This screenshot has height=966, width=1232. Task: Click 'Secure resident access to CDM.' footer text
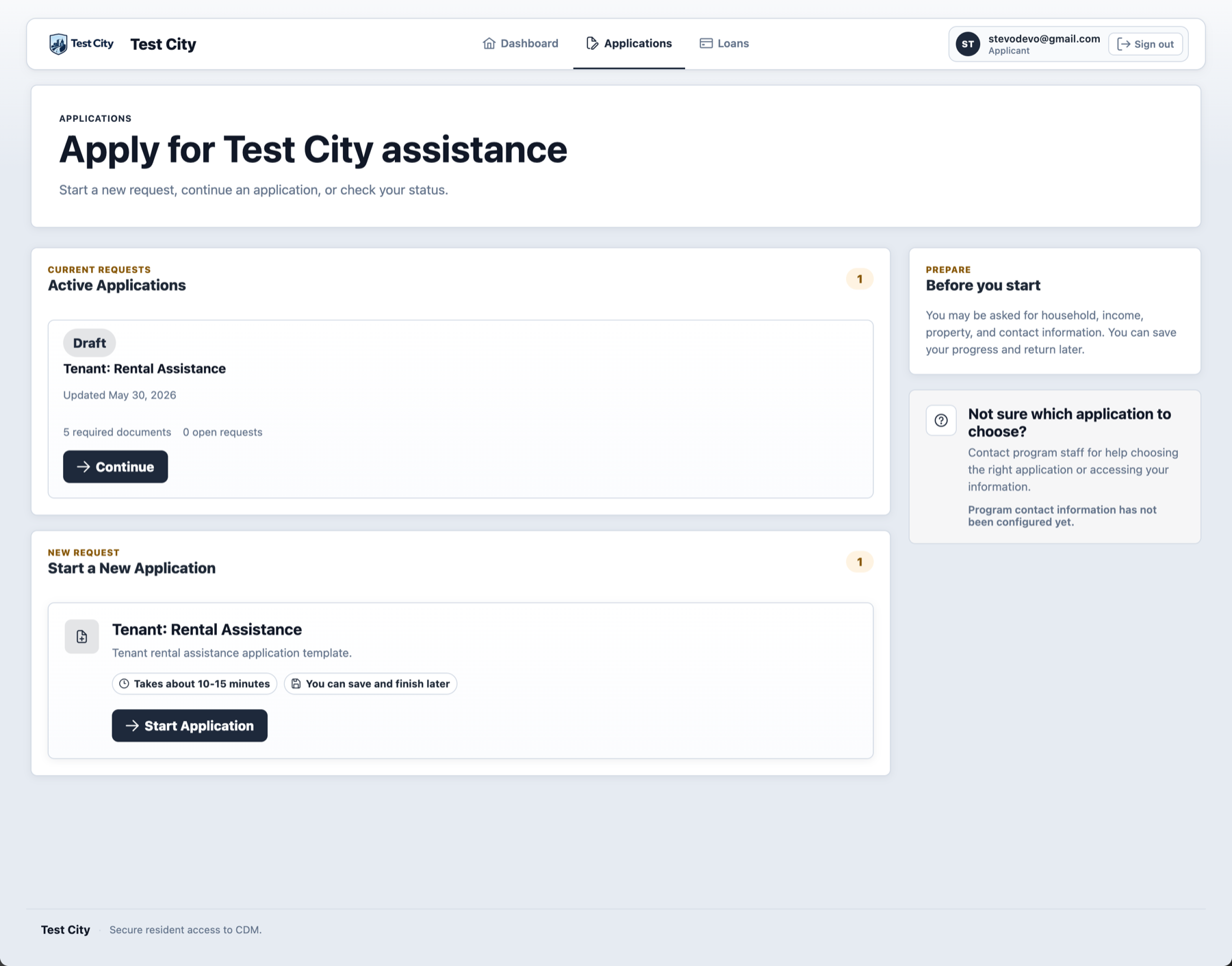[185, 930]
